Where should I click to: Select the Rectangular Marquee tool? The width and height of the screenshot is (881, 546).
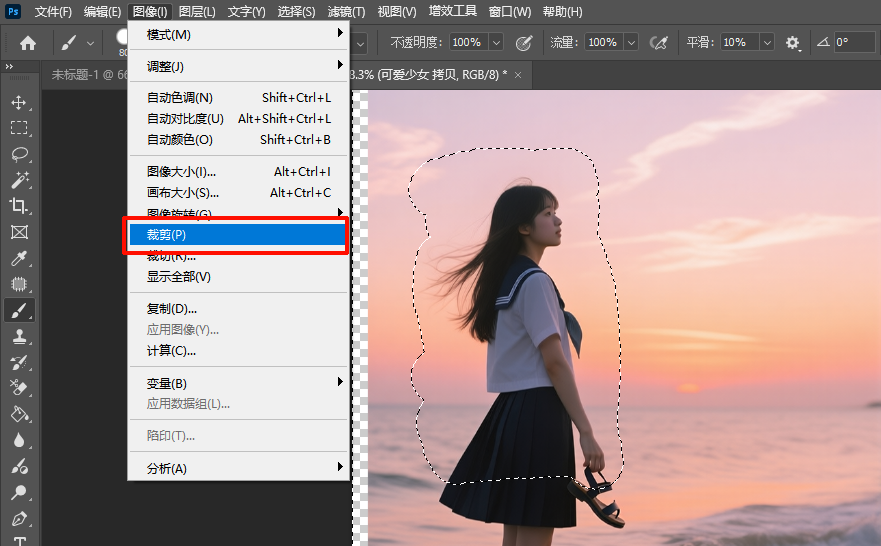pos(18,128)
